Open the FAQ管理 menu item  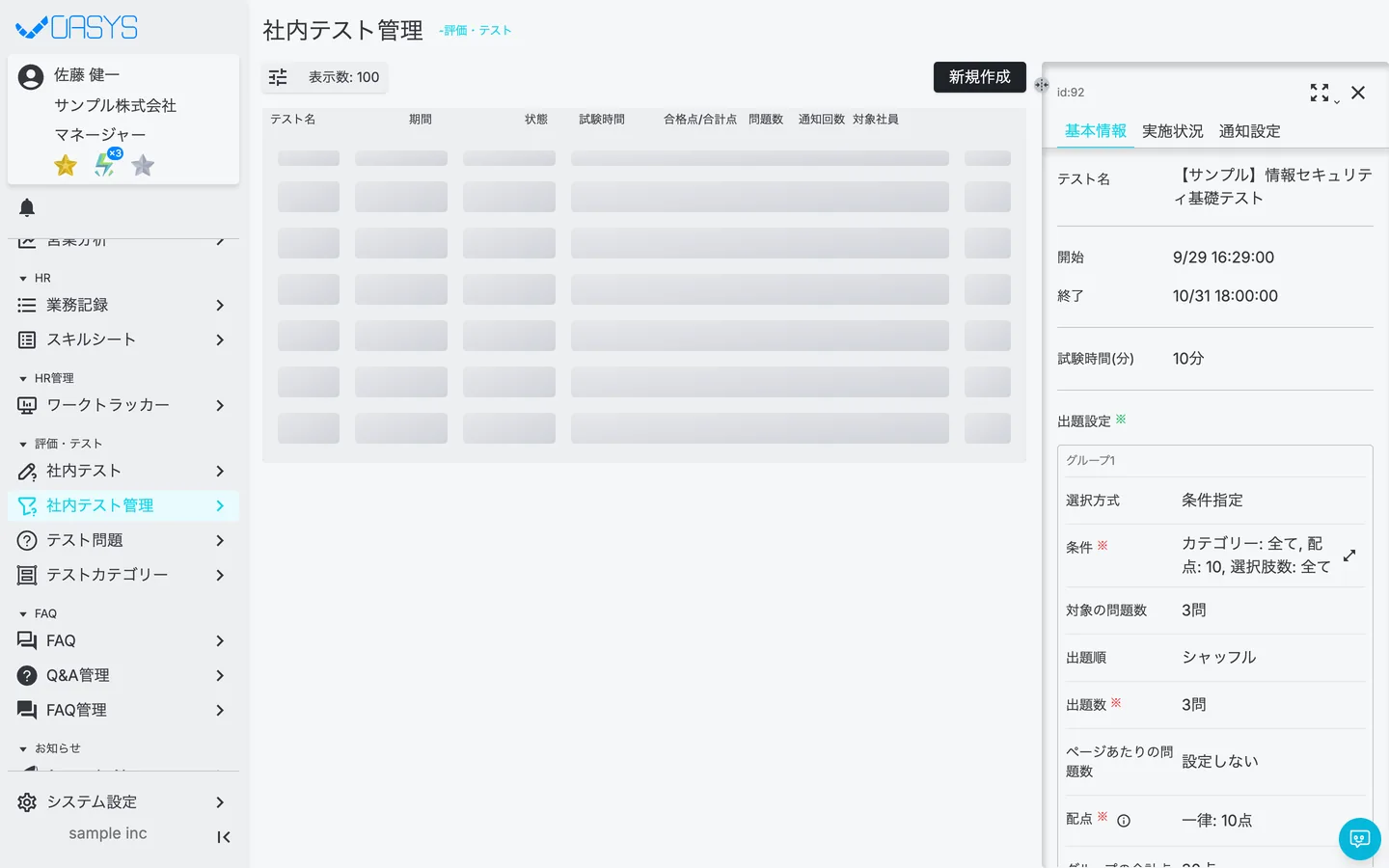click(x=123, y=710)
